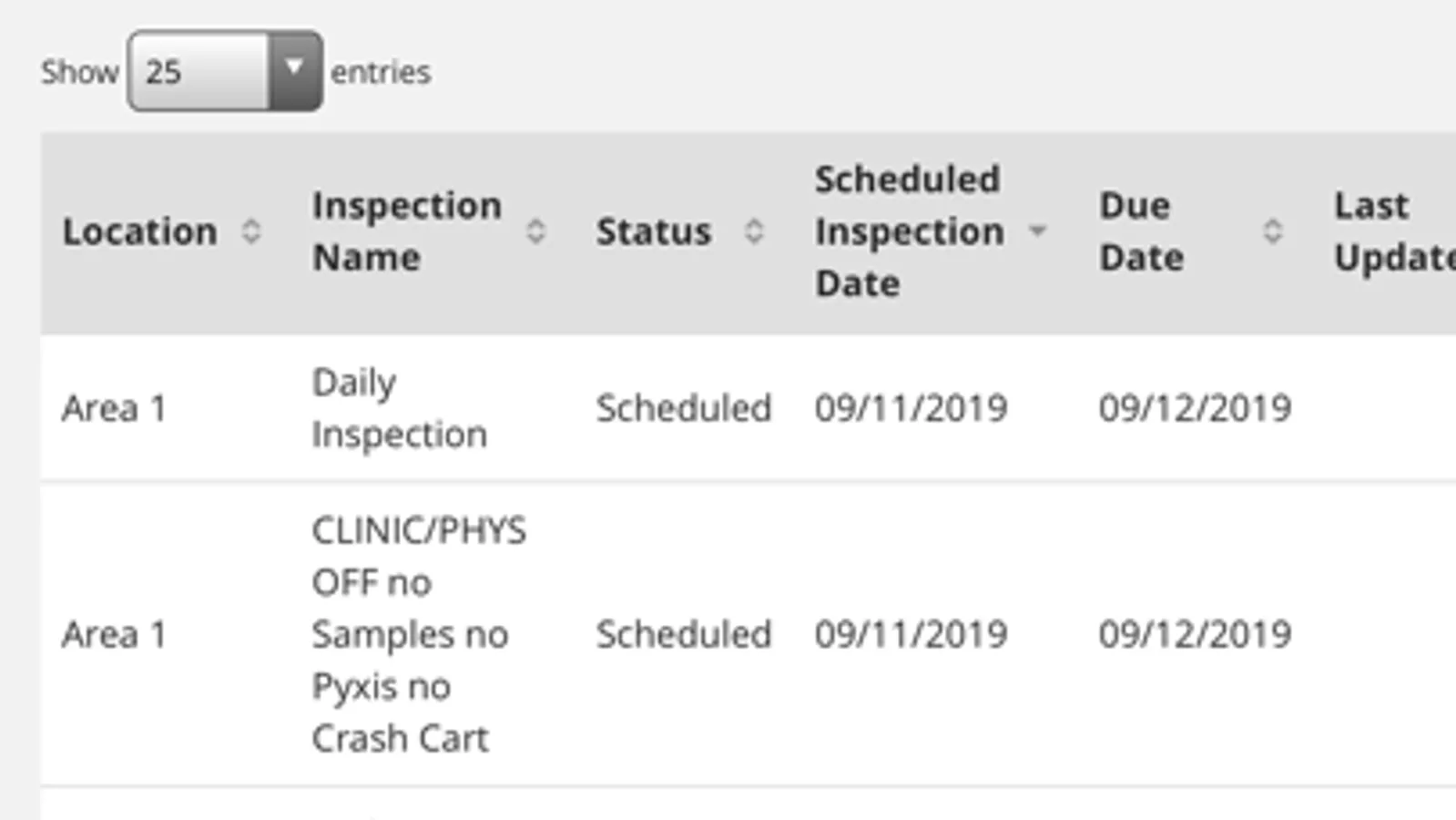Screen dimensions: 1456x820
Task: Click Scheduled status in Daily Inspection row
Action: point(684,408)
